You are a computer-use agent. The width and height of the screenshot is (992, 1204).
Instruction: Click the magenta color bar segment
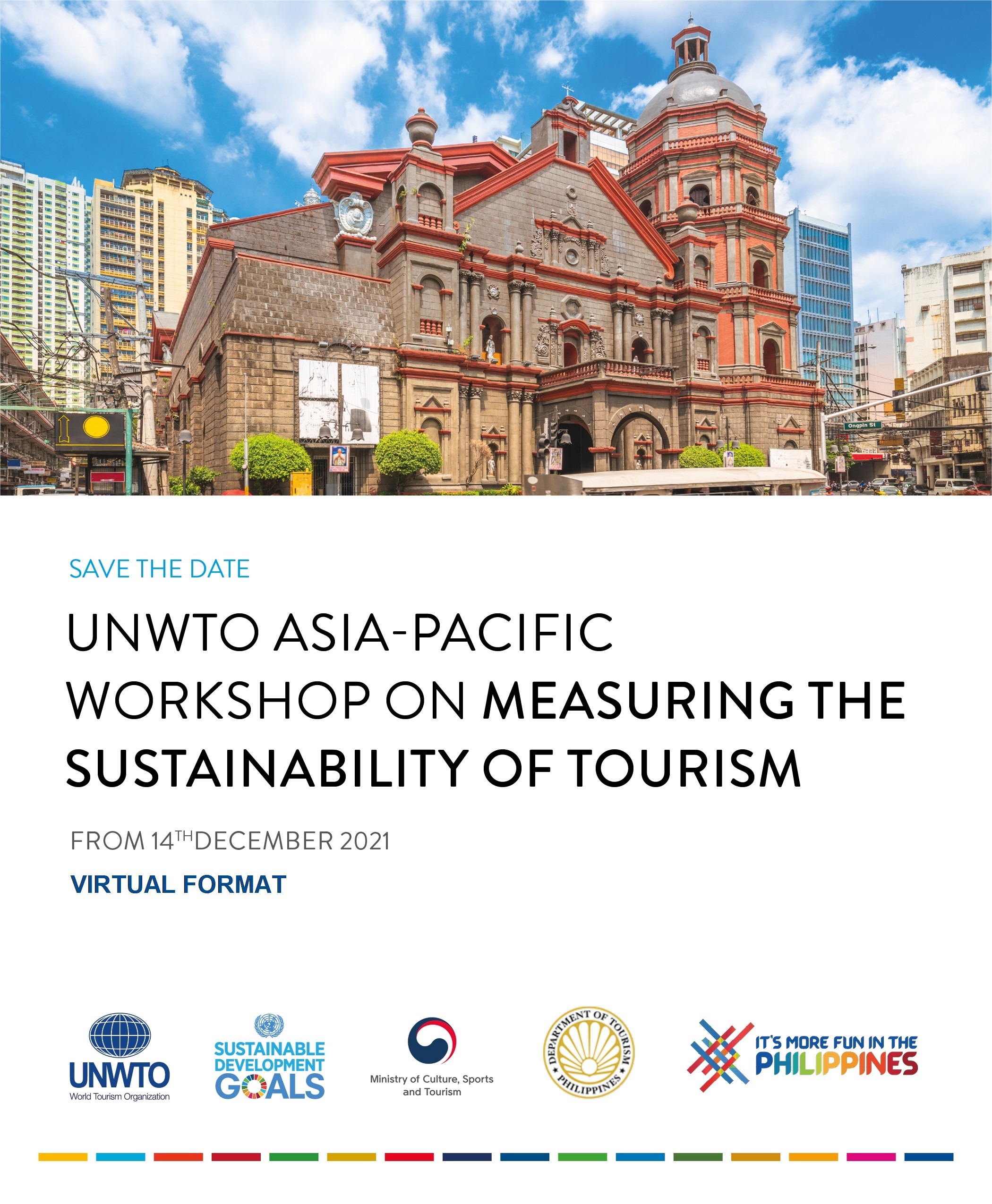(x=871, y=1157)
